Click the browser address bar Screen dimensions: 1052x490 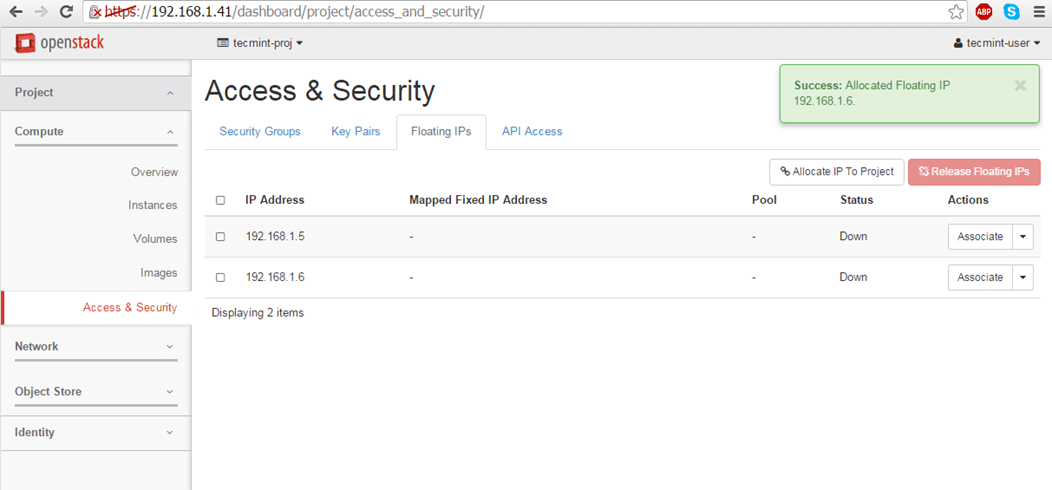pyautogui.click(x=500, y=13)
